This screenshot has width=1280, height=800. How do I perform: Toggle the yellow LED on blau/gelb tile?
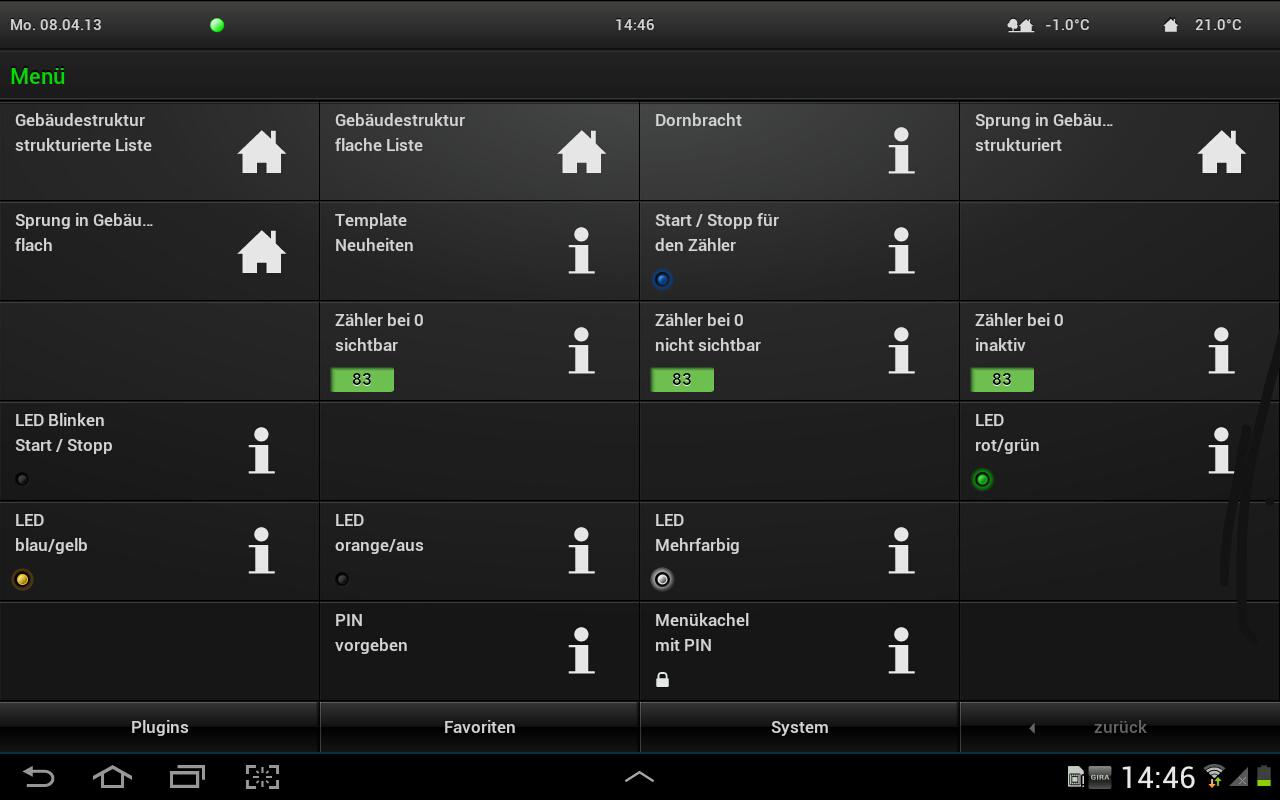(x=22, y=579)
